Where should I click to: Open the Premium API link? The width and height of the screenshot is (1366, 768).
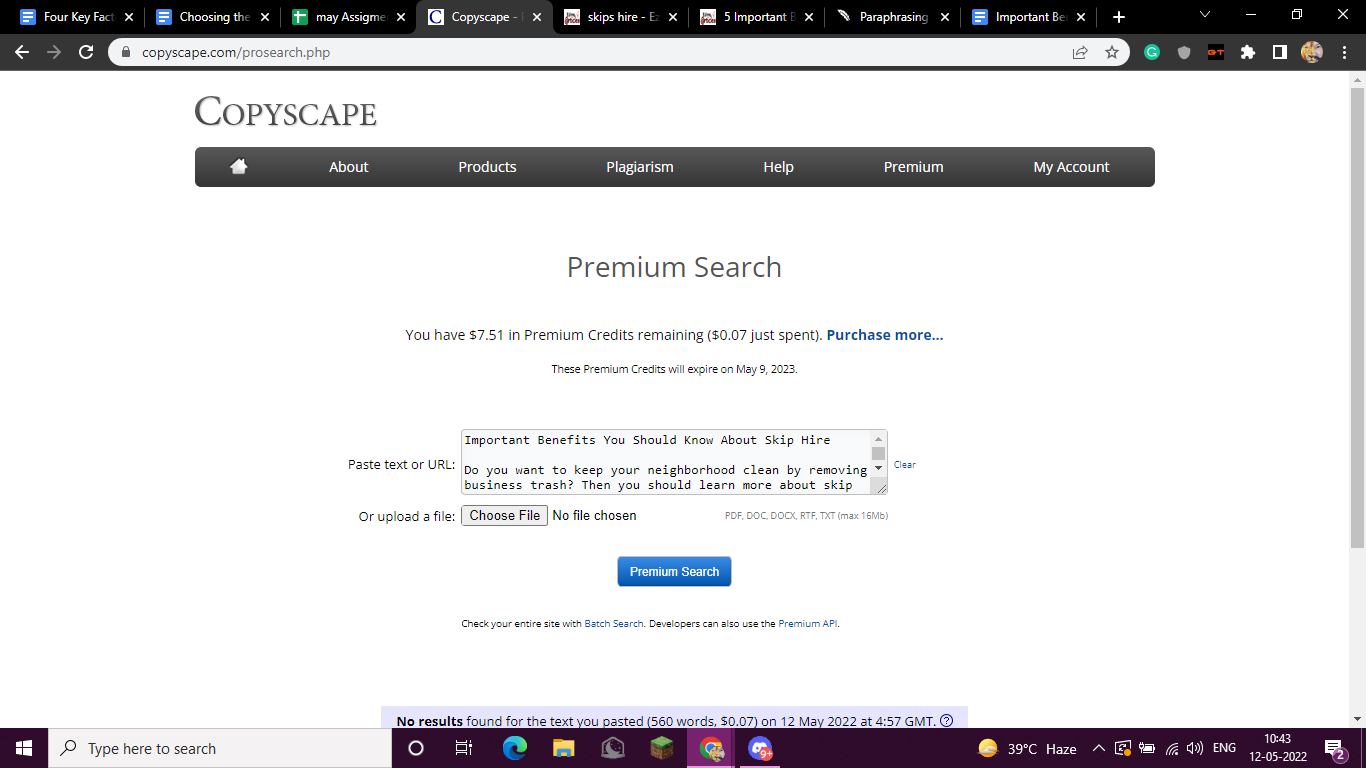pyautogui.click(x=807, y=623)
